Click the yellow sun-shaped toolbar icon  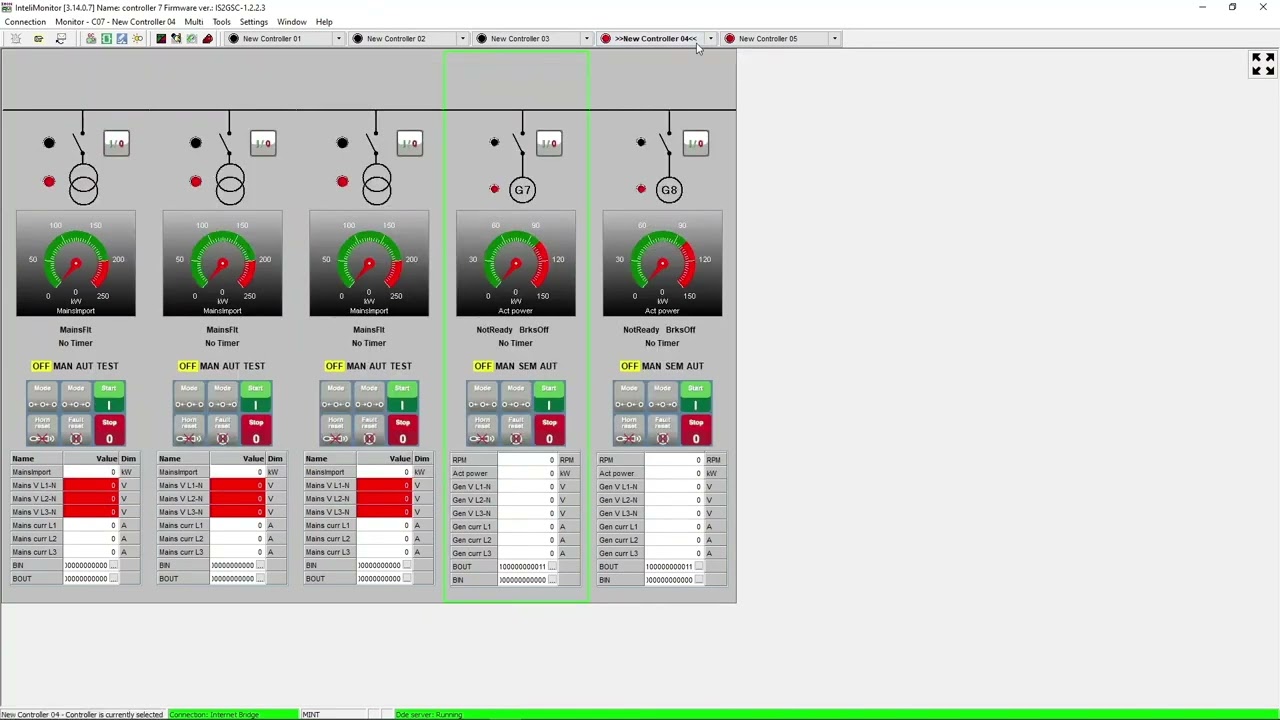point(138,38)
